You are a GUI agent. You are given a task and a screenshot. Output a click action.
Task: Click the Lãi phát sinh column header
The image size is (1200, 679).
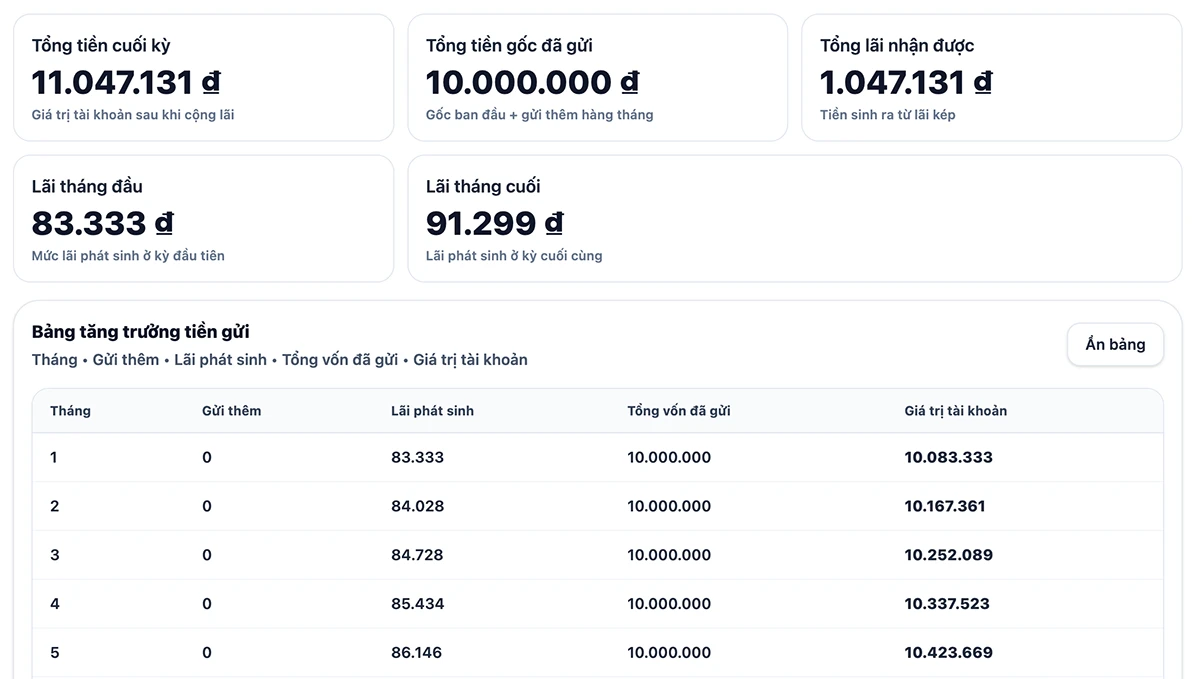[x=432, y=411]
